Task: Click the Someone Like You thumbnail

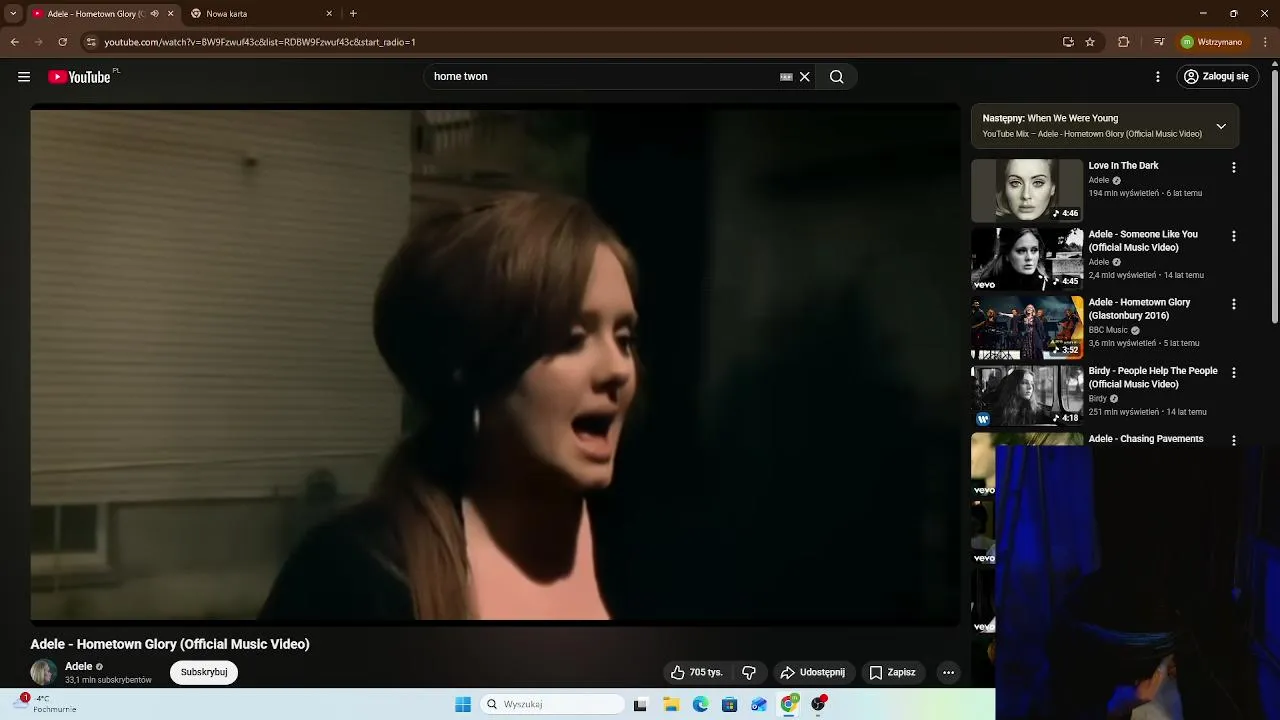Action: tap(1027, 259)
